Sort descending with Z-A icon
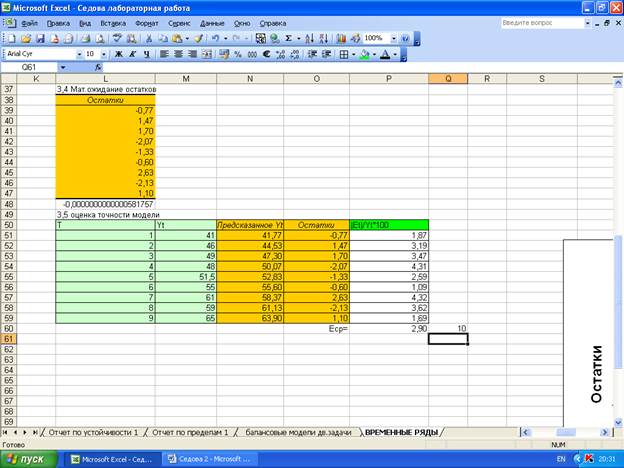 [324, 38]
